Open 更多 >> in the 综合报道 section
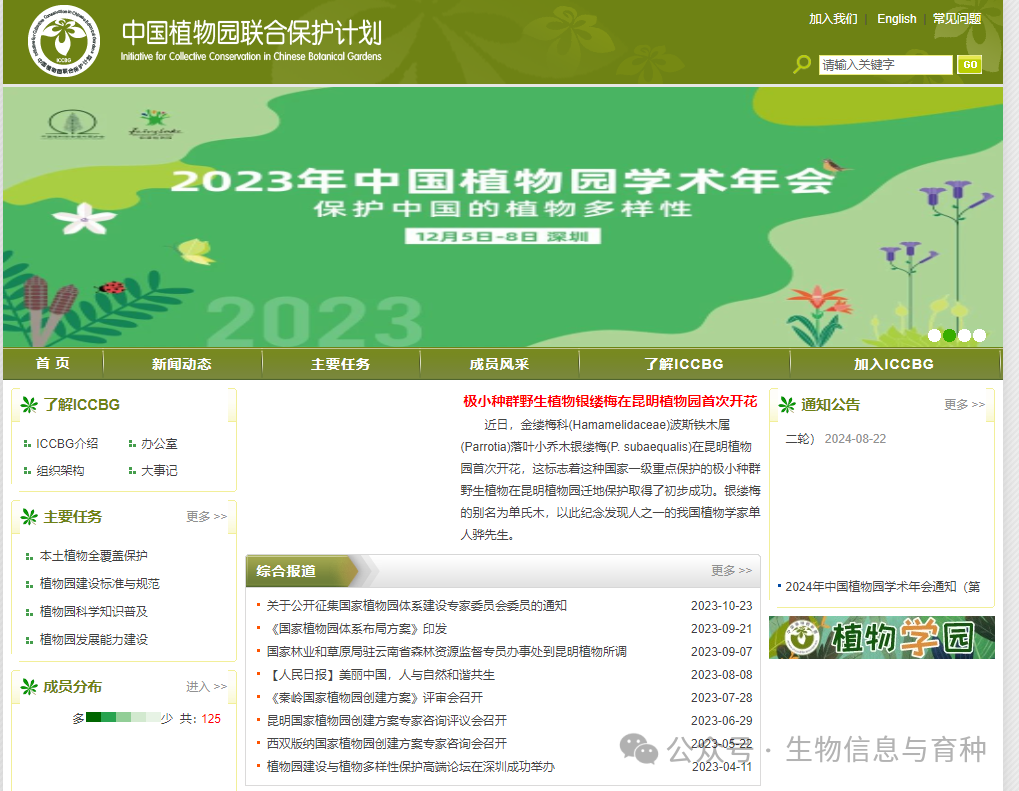 (x=729, y=570)
